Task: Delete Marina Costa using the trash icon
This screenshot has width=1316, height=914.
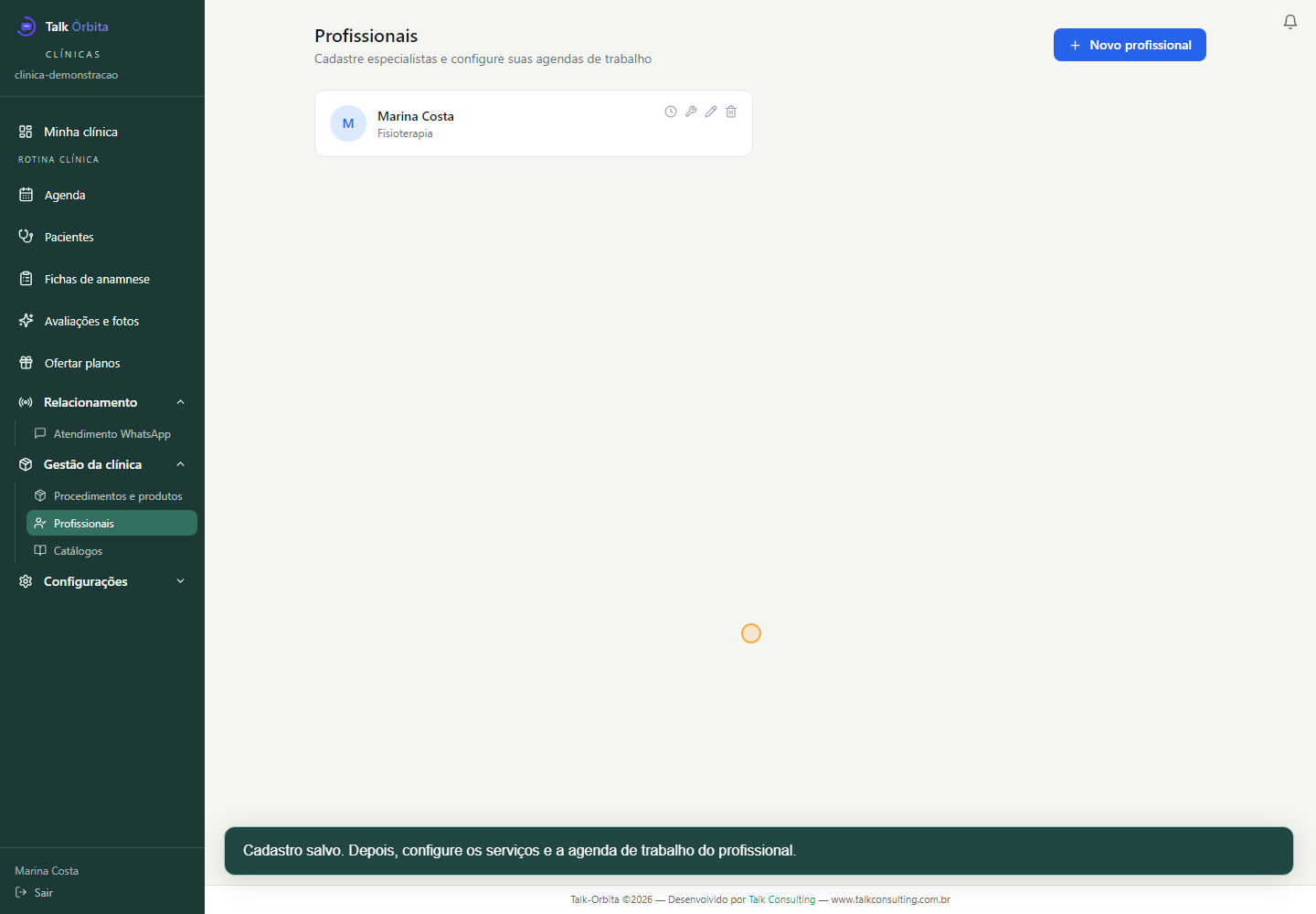Action: point(731,112)
